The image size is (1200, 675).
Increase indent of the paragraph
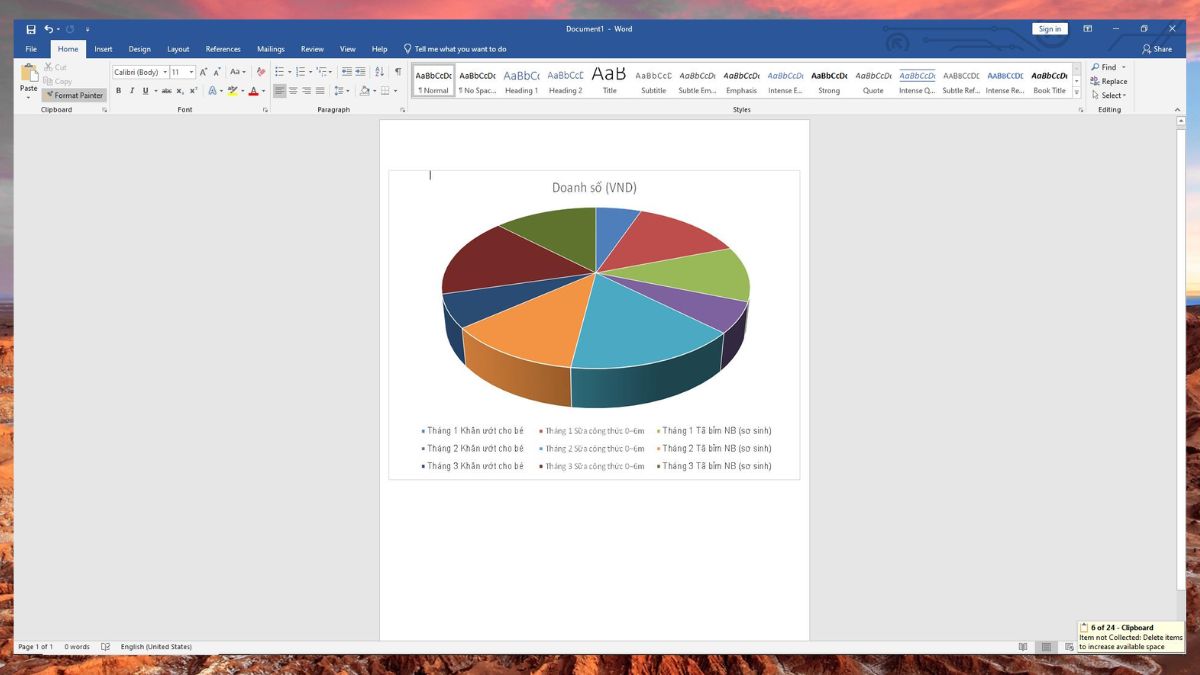tap(360, 72)
